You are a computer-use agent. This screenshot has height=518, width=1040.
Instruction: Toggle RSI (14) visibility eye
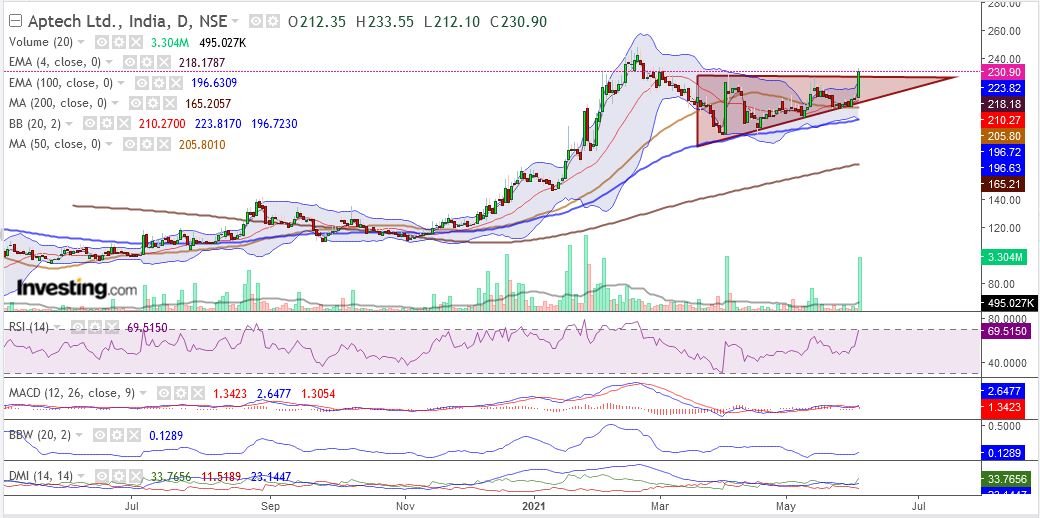coord(77,327)
